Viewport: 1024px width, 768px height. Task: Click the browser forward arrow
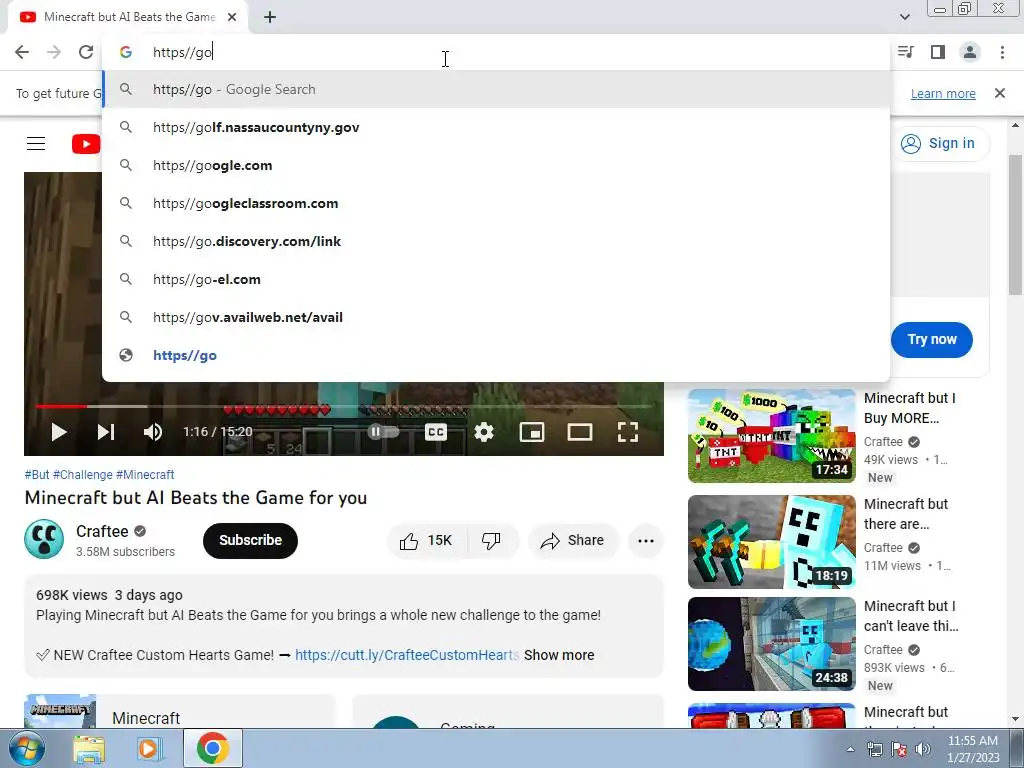coord(54,52)
